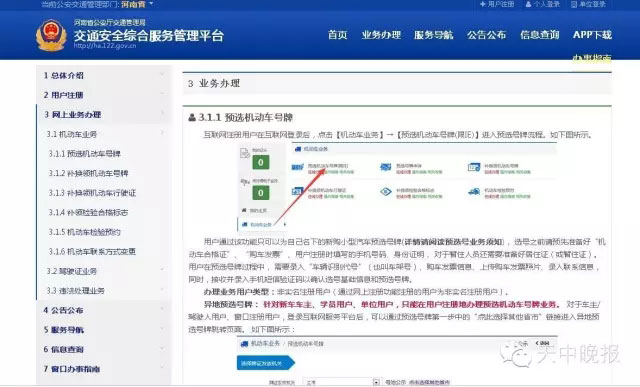Click the blue 选择牌证发放机关 step button

(265, 363)
